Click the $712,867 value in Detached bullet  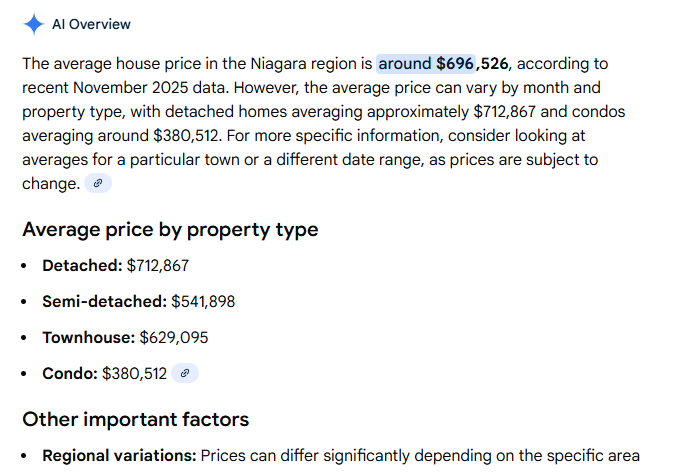[158, 265]
